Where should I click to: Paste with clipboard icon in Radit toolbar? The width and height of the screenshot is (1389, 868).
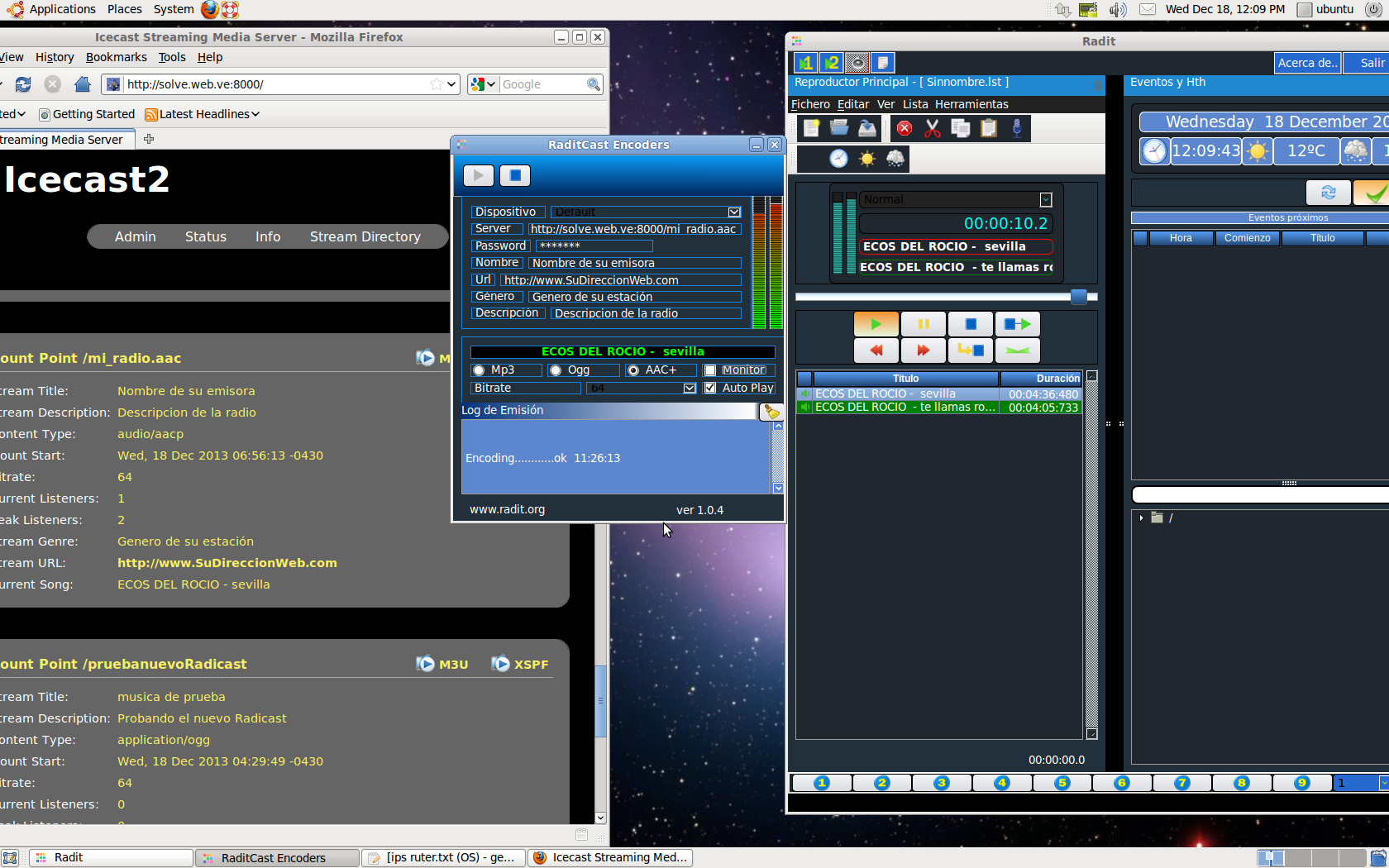[x=989, y=128]
